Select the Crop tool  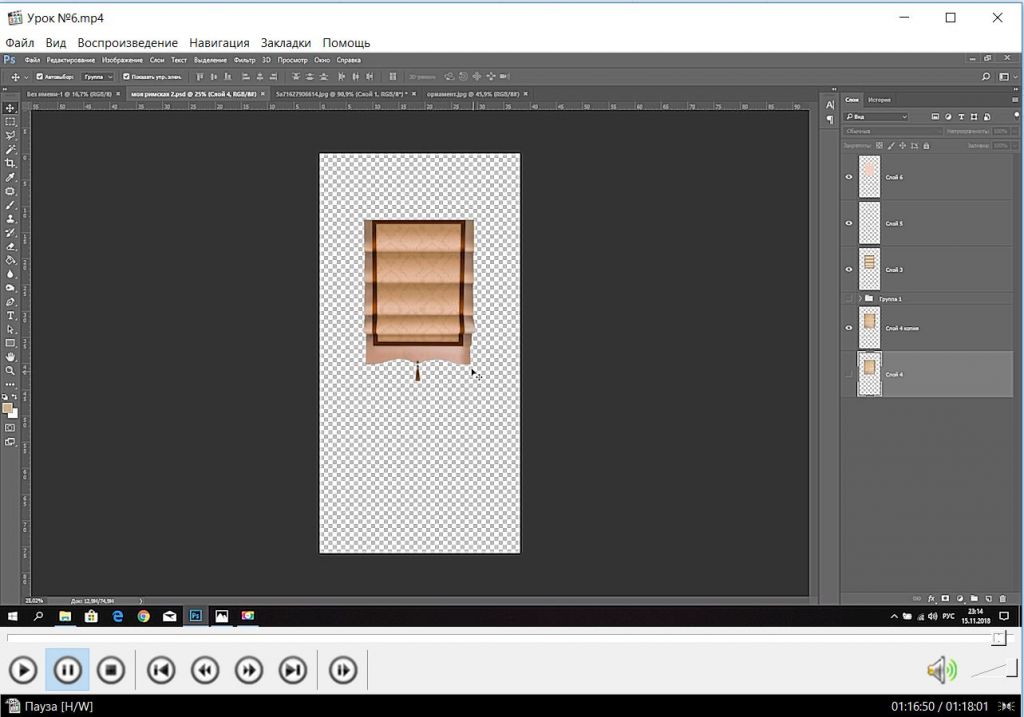pos(10,163)
